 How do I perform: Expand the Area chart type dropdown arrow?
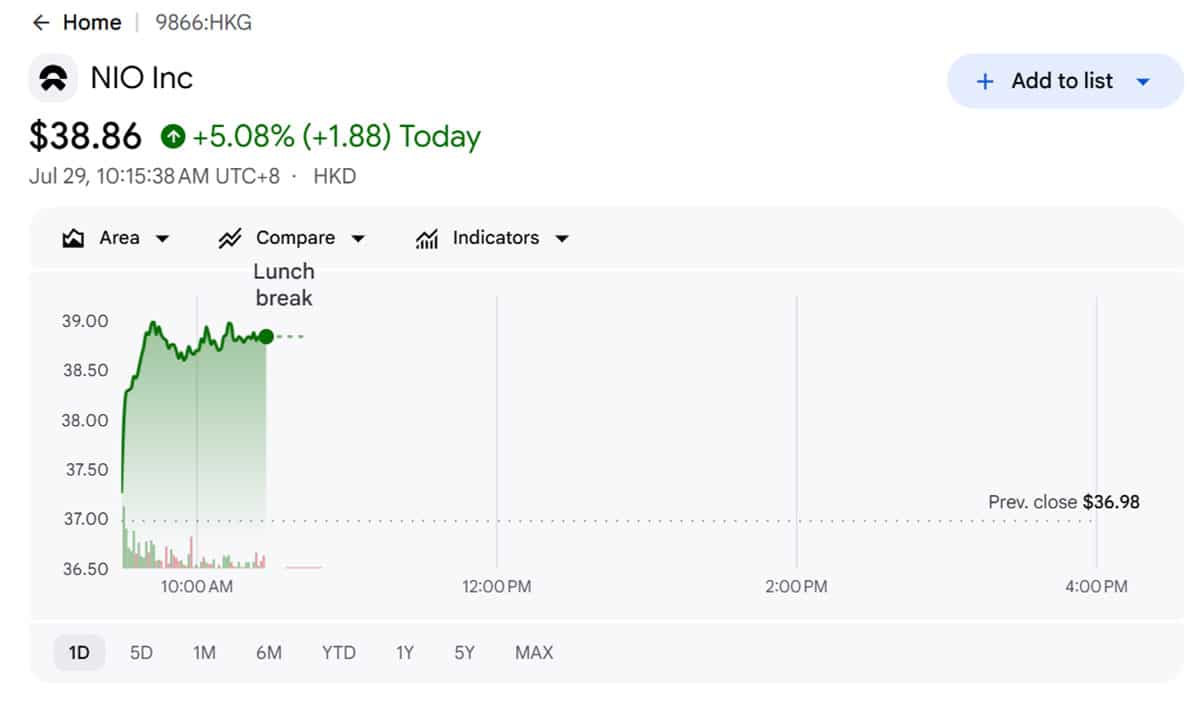pyautogui.click(x=162, y=239)
